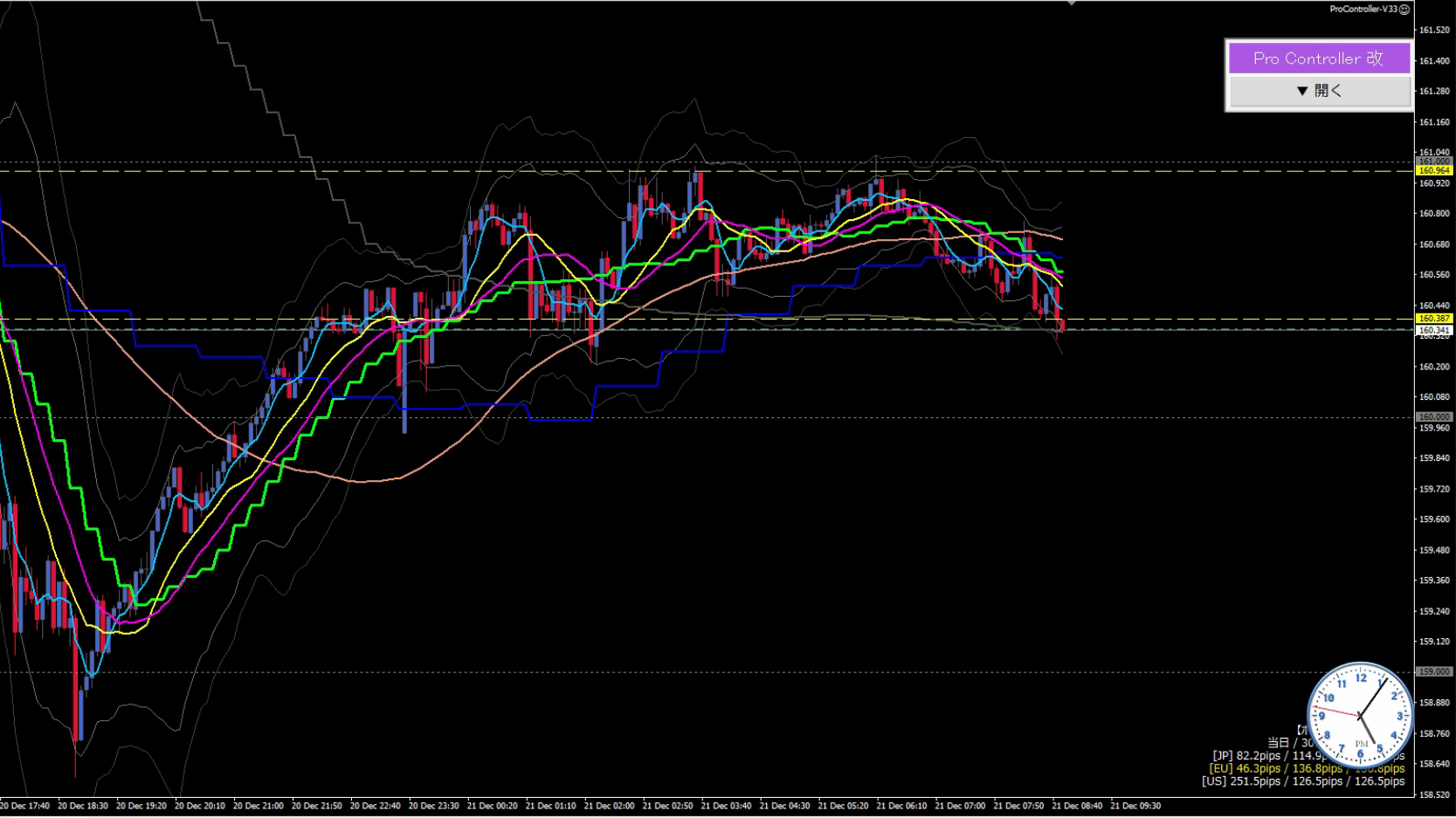The width and height of the screenshot is (1456, 818).
Task: Click the 20 Dec 17:40 time label
Action: [x=24, y=807]
